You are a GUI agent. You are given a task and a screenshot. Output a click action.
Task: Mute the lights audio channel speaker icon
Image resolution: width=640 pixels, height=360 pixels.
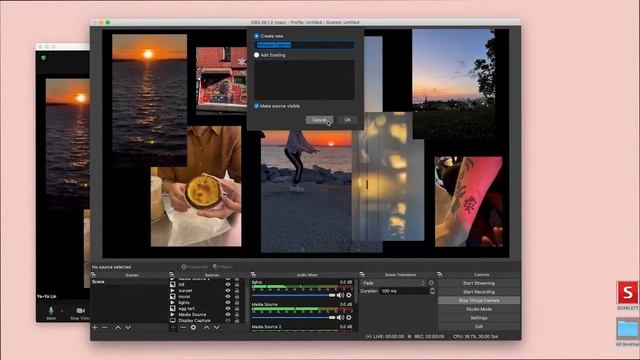pyautogui.click(x=340, y=295)
